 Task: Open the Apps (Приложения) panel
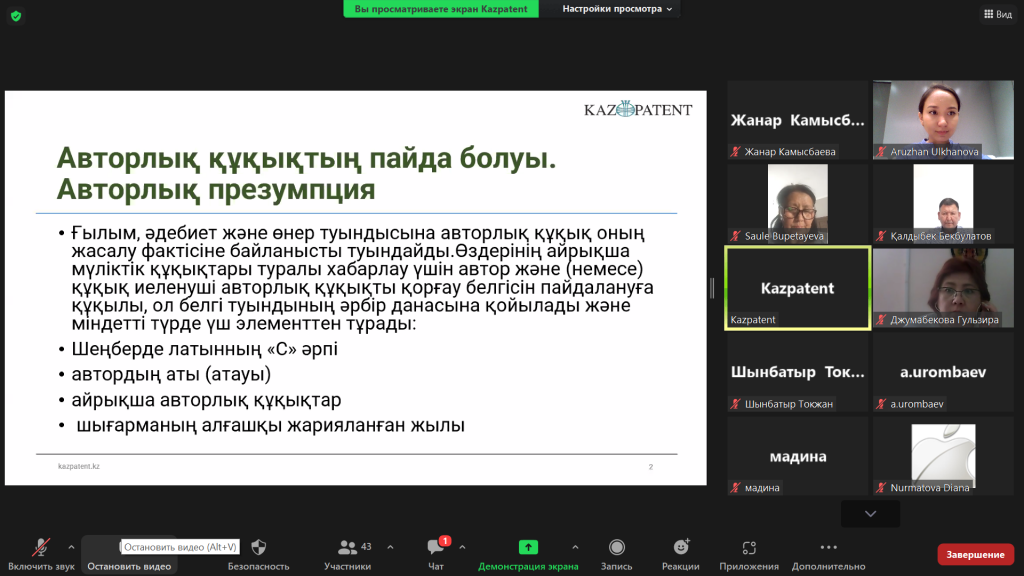coord(748,548)
